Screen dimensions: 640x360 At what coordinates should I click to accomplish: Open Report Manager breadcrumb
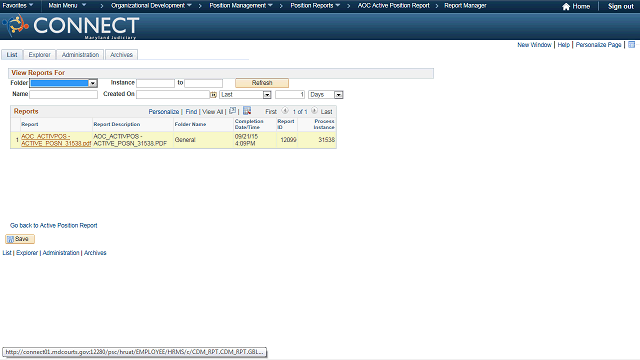pyautogui.click(x=465, y=6)
